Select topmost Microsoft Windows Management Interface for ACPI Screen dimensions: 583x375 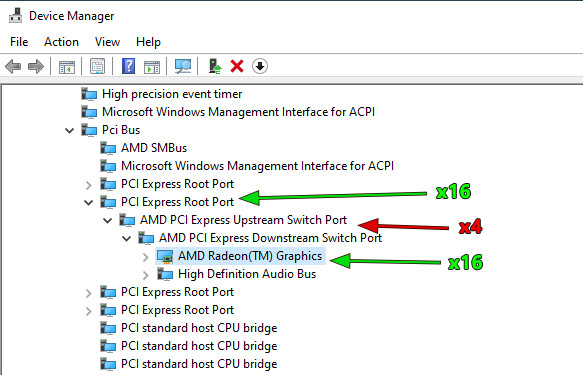pos(239,112)
